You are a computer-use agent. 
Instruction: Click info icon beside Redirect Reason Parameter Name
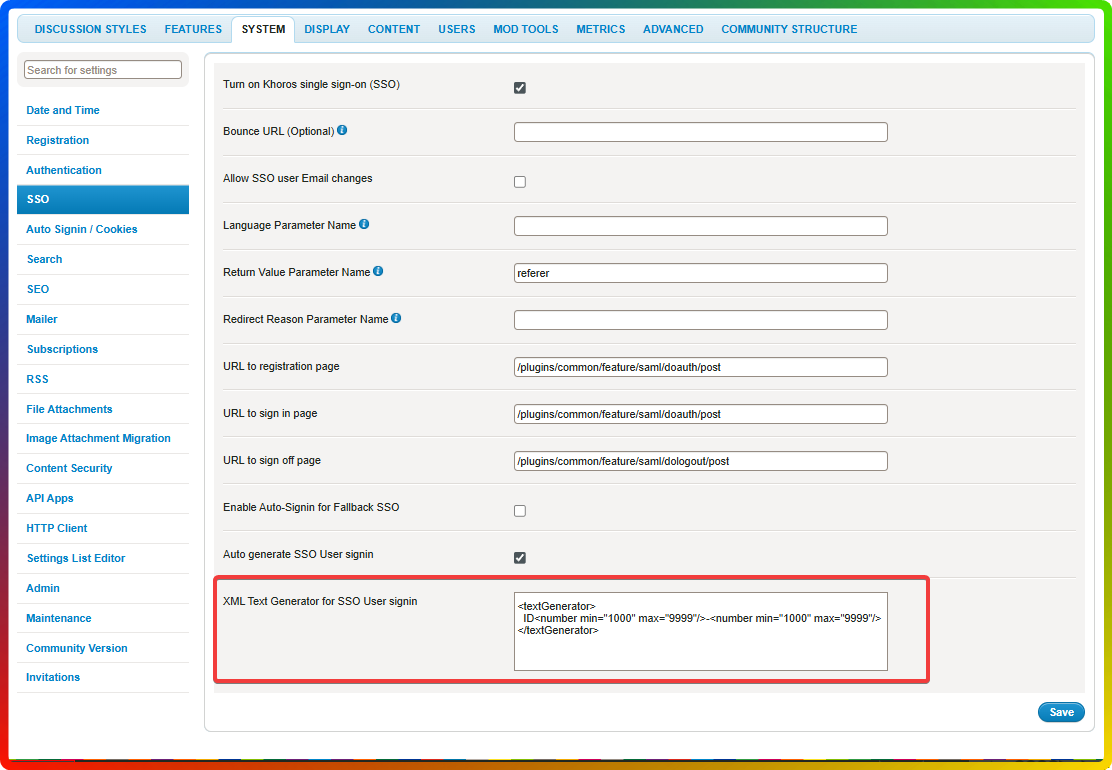pyautogui.click(x=396, y=319)
